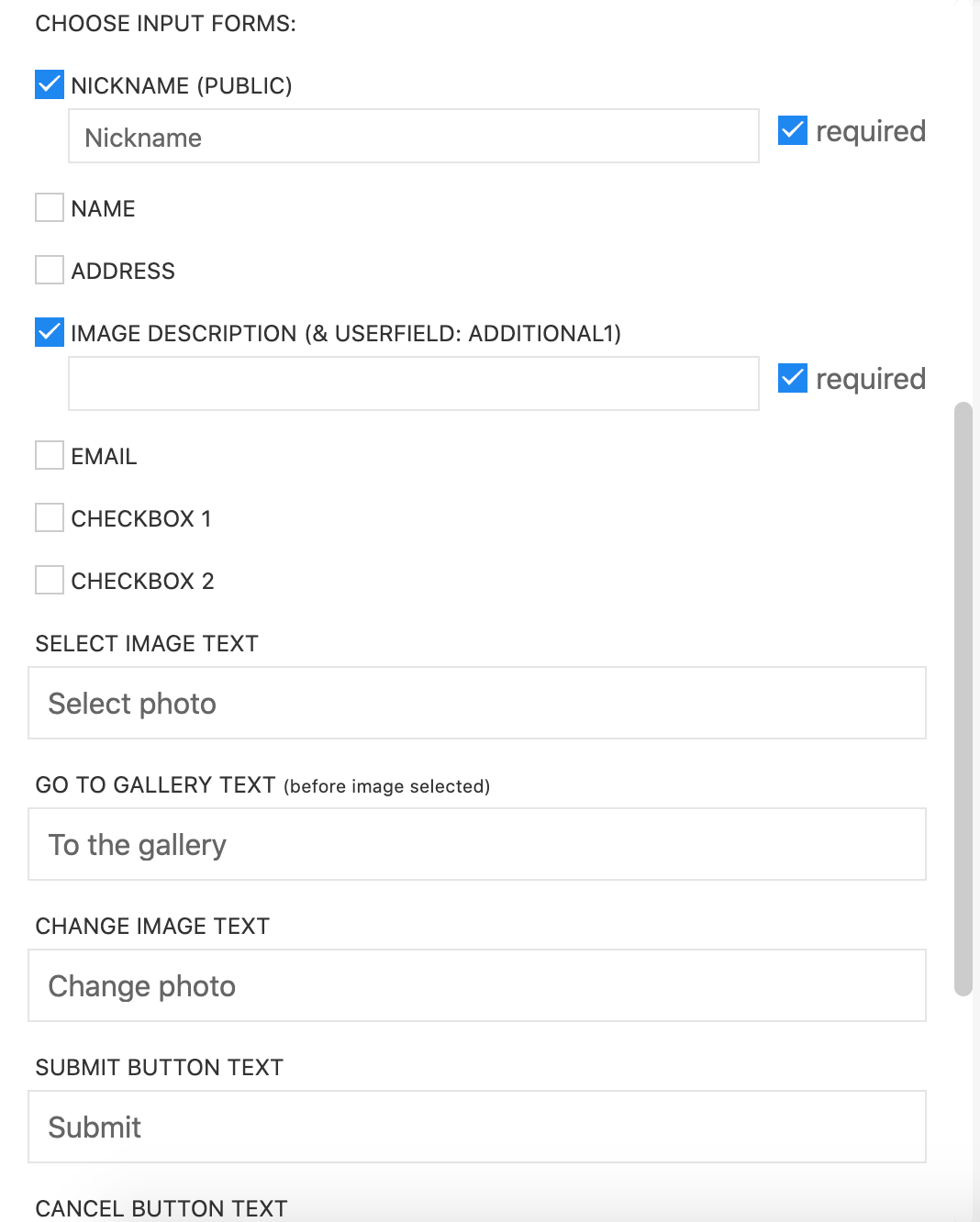The width and height of the screenshot is (980, 1222).
Task: Tick the Checkbox 2 option
Action: click(x=50, y=580)
